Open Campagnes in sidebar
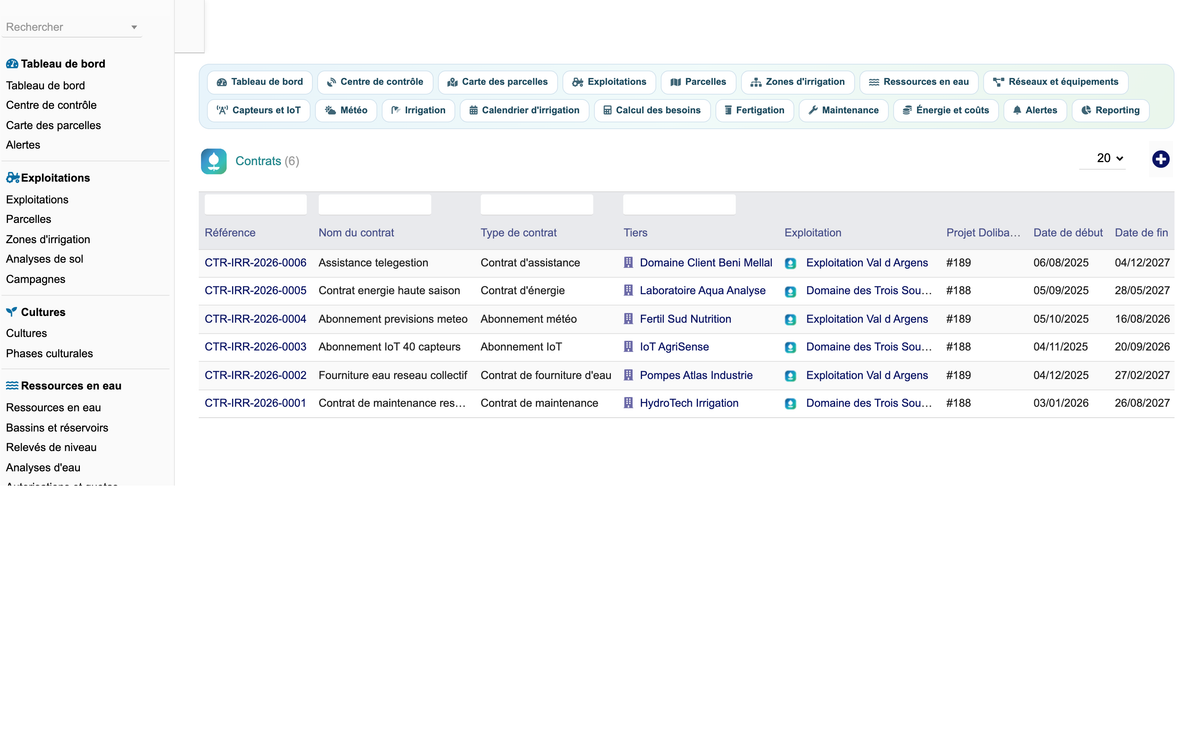Screen dimensions: 1200x743 [x=36, y=279]
